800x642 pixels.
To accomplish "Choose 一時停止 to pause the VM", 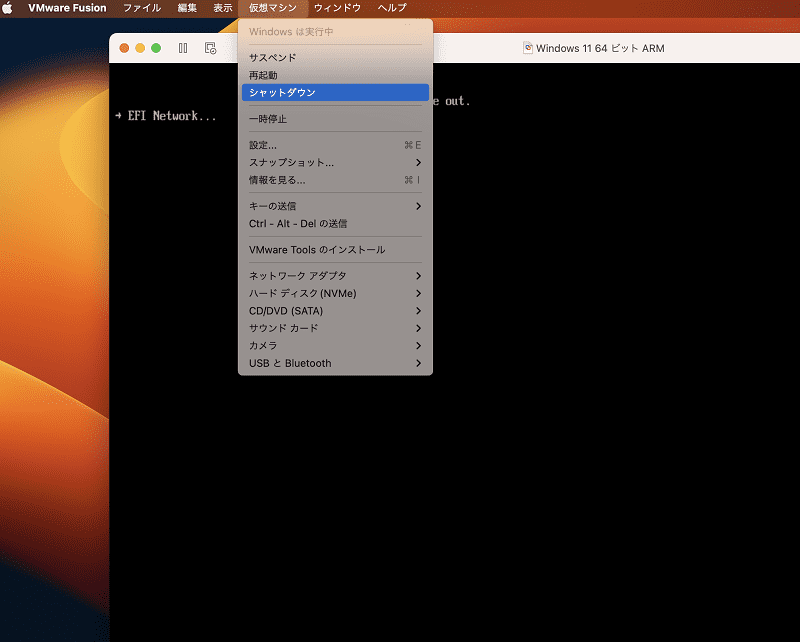I will [335, 119].
